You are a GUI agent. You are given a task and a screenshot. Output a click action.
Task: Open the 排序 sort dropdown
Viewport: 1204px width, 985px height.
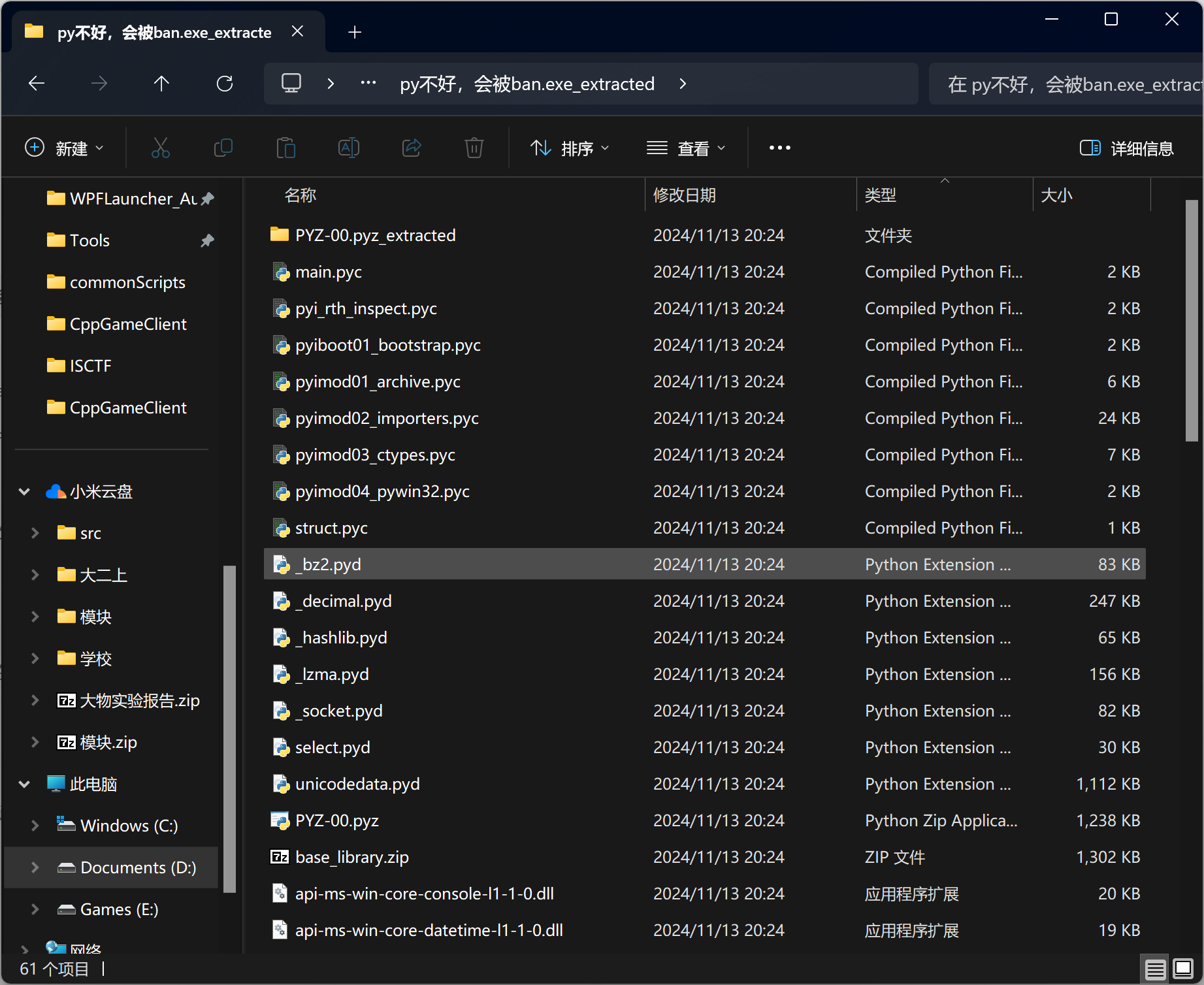(569, 148)
